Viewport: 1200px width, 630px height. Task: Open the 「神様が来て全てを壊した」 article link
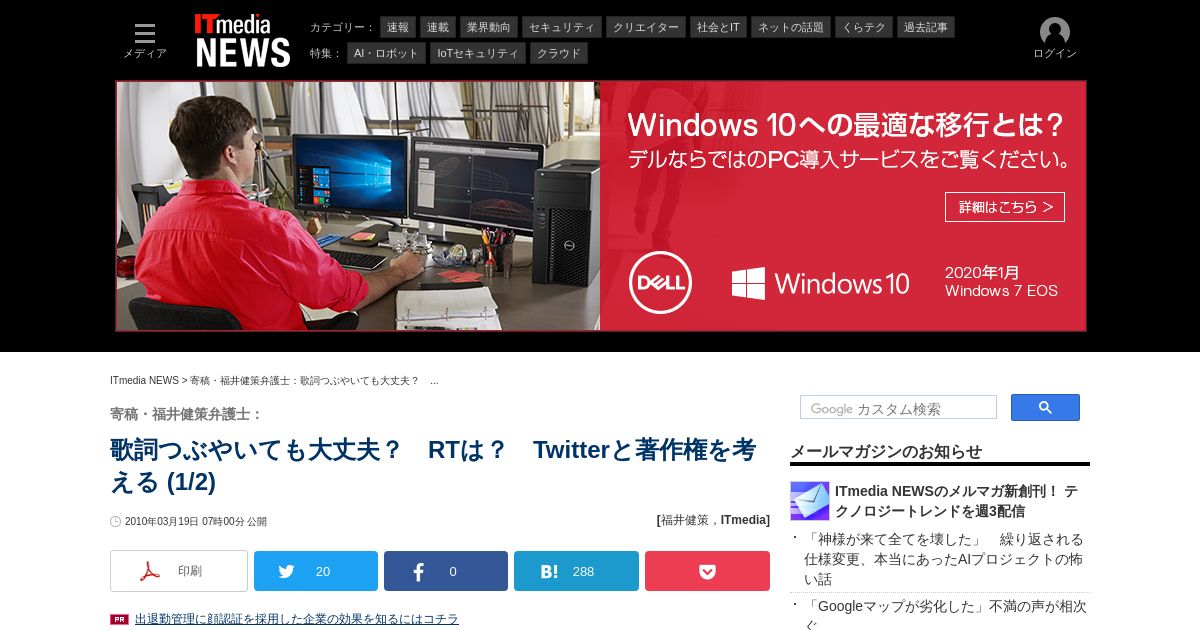pos(944,559)
